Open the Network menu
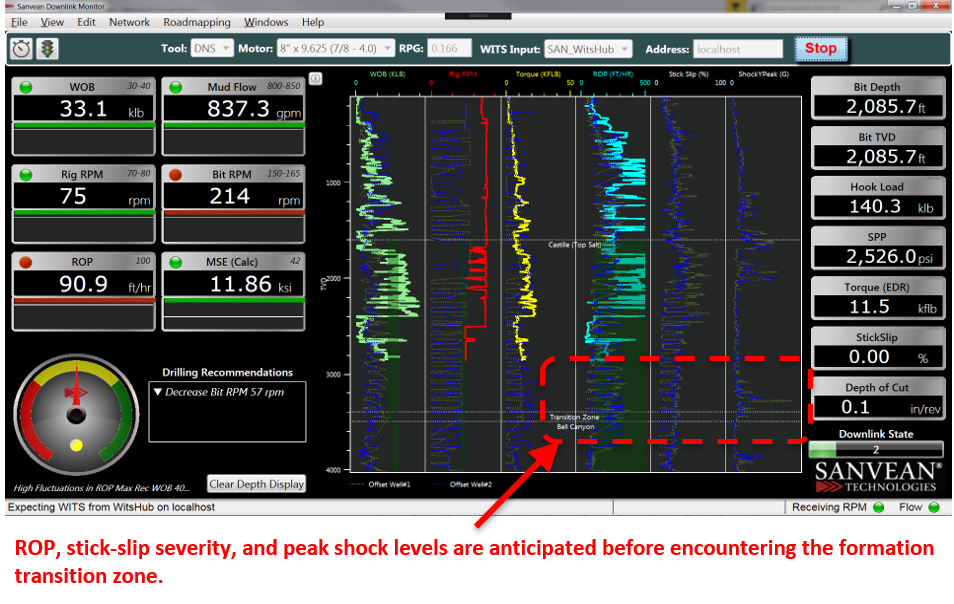The width and height of the screenshot is (954, 604). coord(130,23)
